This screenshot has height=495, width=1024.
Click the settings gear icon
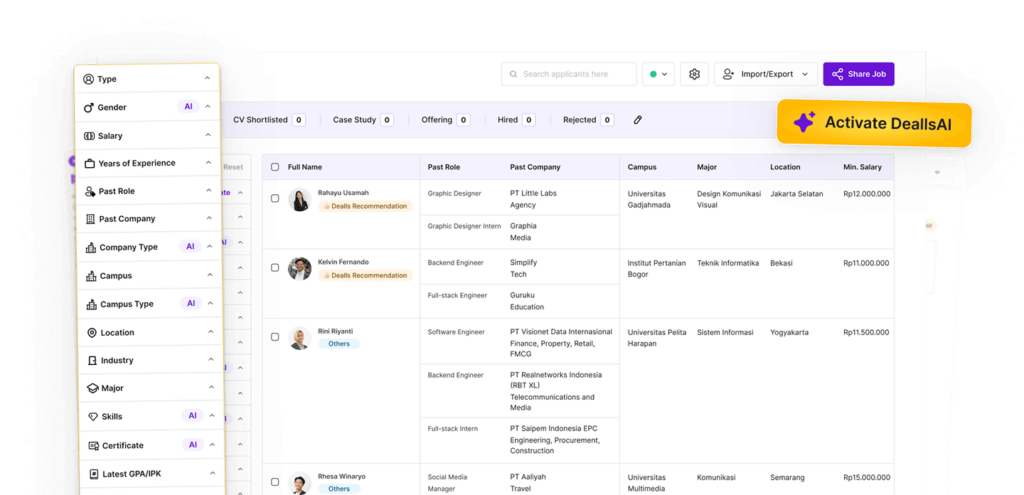pyautogui.click(x=695, y=74)
